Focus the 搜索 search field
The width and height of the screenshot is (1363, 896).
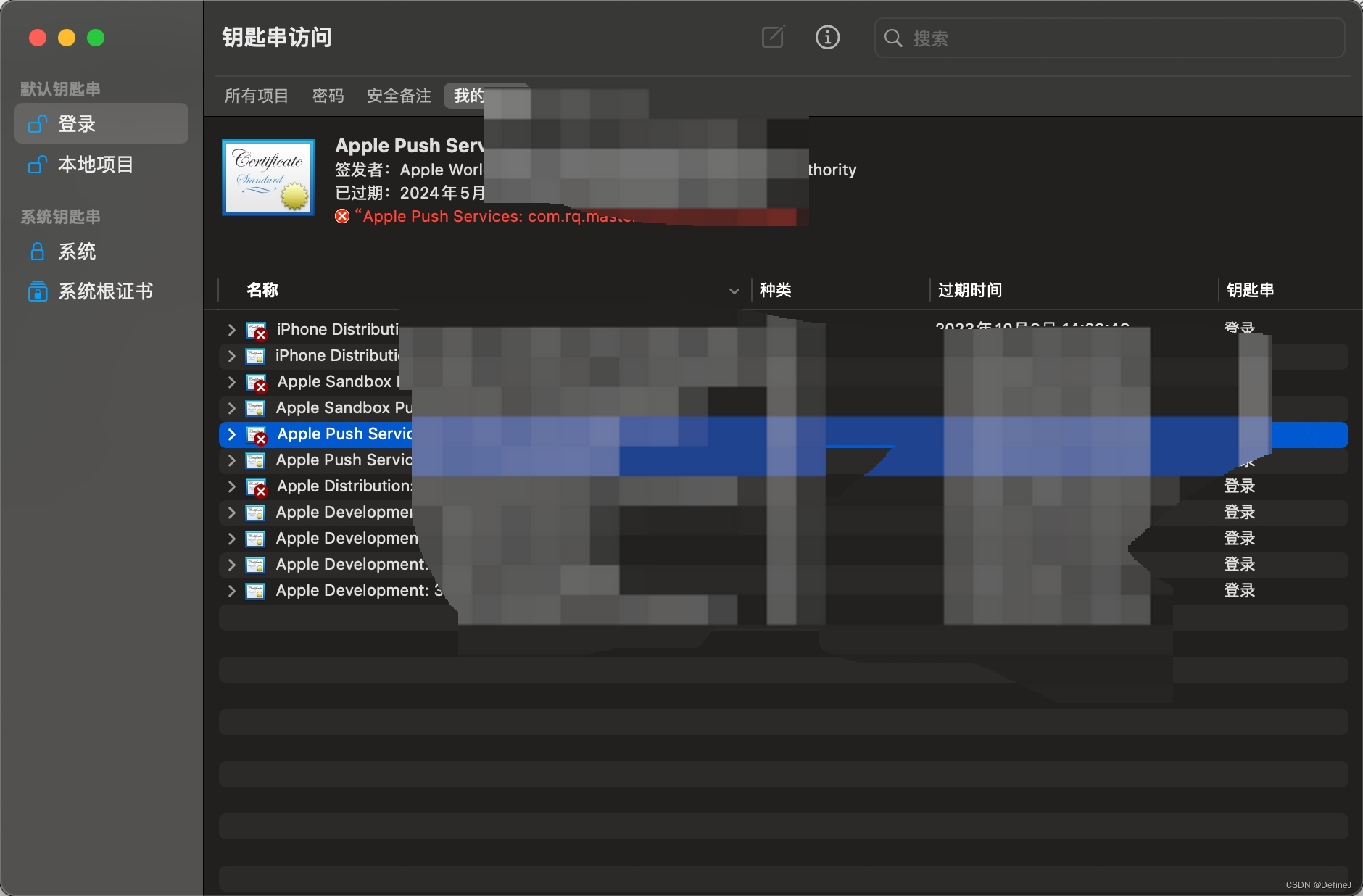coord(1110,38)
